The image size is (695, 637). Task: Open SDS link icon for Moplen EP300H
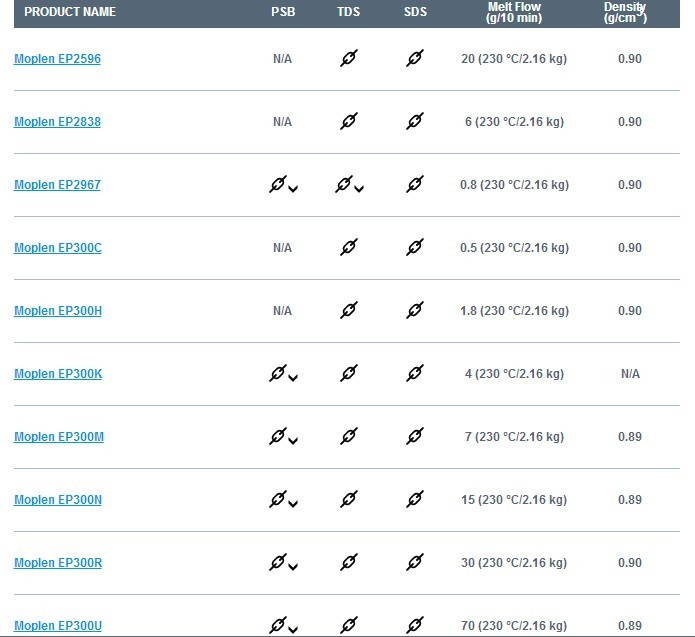(415, 310)
